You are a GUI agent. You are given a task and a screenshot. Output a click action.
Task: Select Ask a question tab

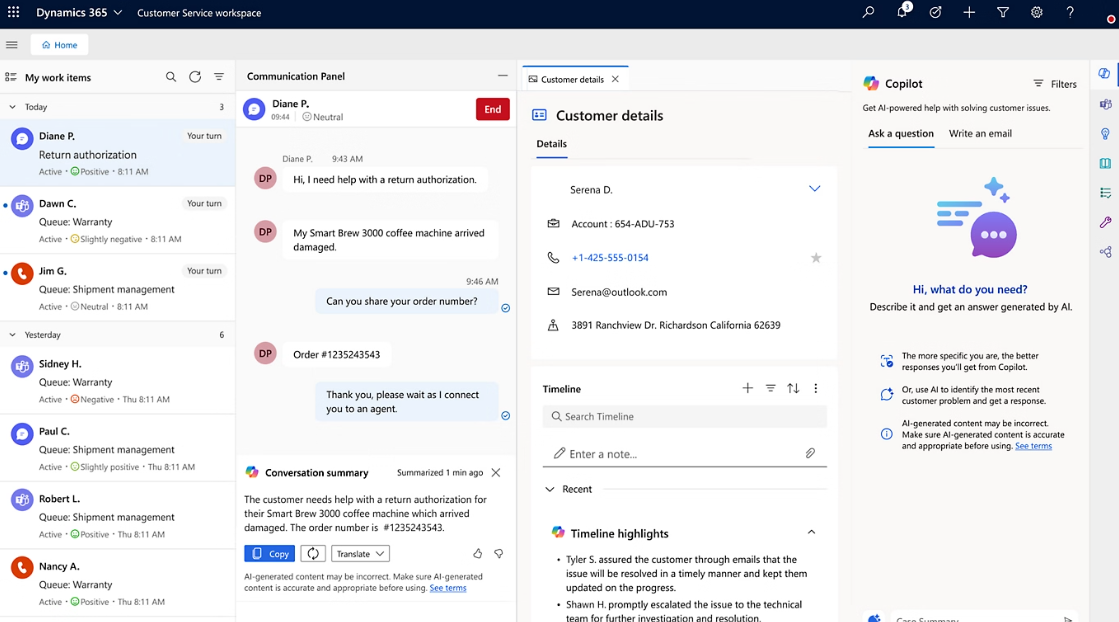click(901, 133)
